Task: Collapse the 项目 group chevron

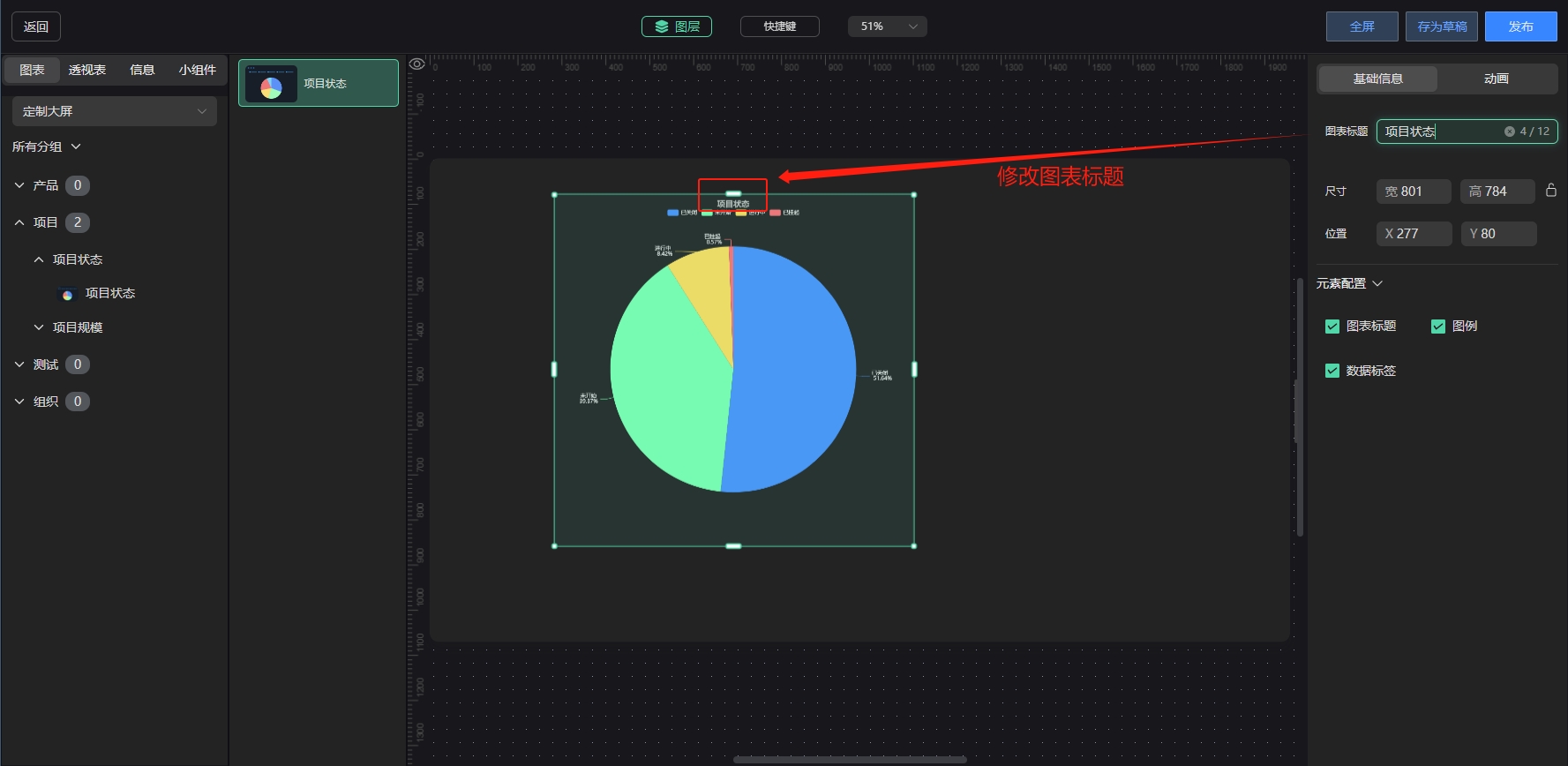Action: pos(19,222)
